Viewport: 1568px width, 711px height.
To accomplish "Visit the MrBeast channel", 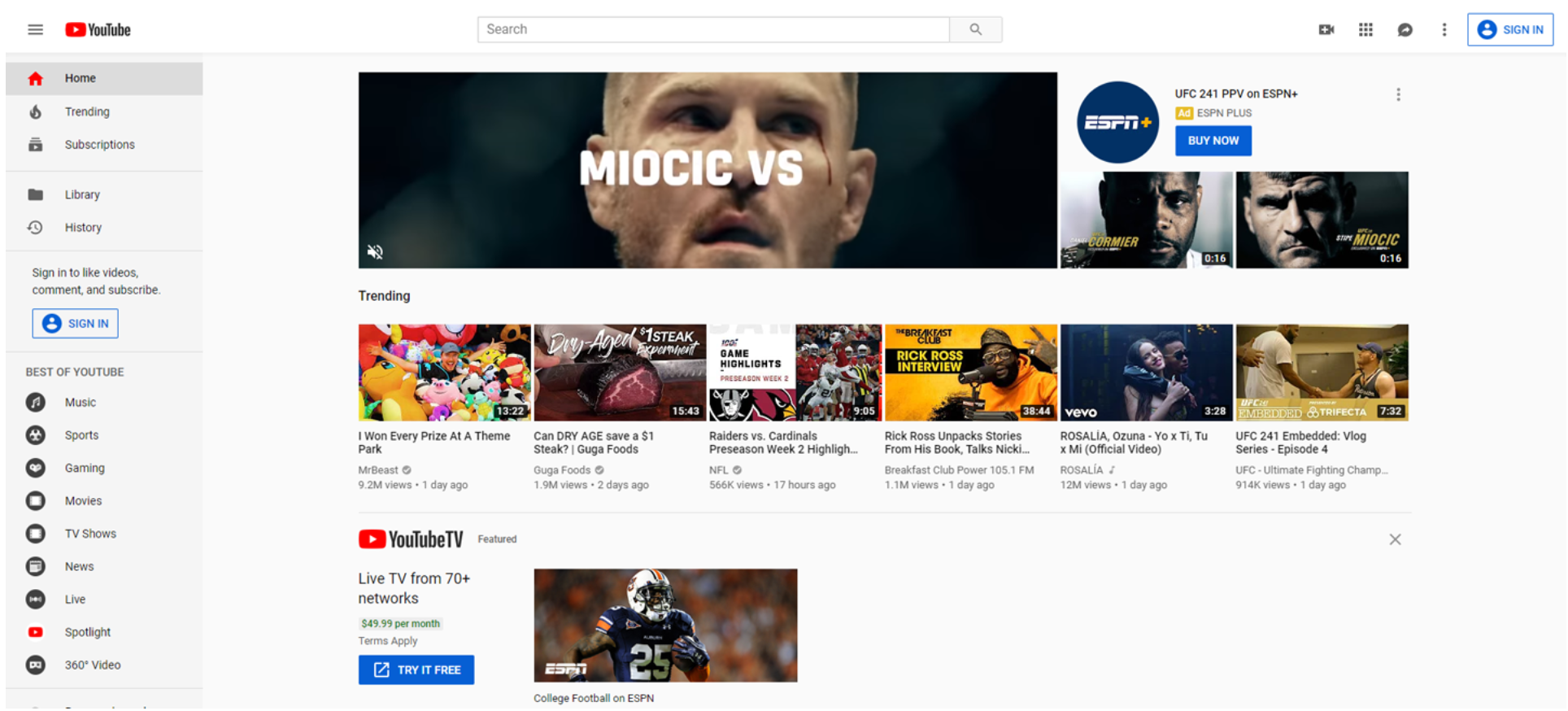I will 378,470.
